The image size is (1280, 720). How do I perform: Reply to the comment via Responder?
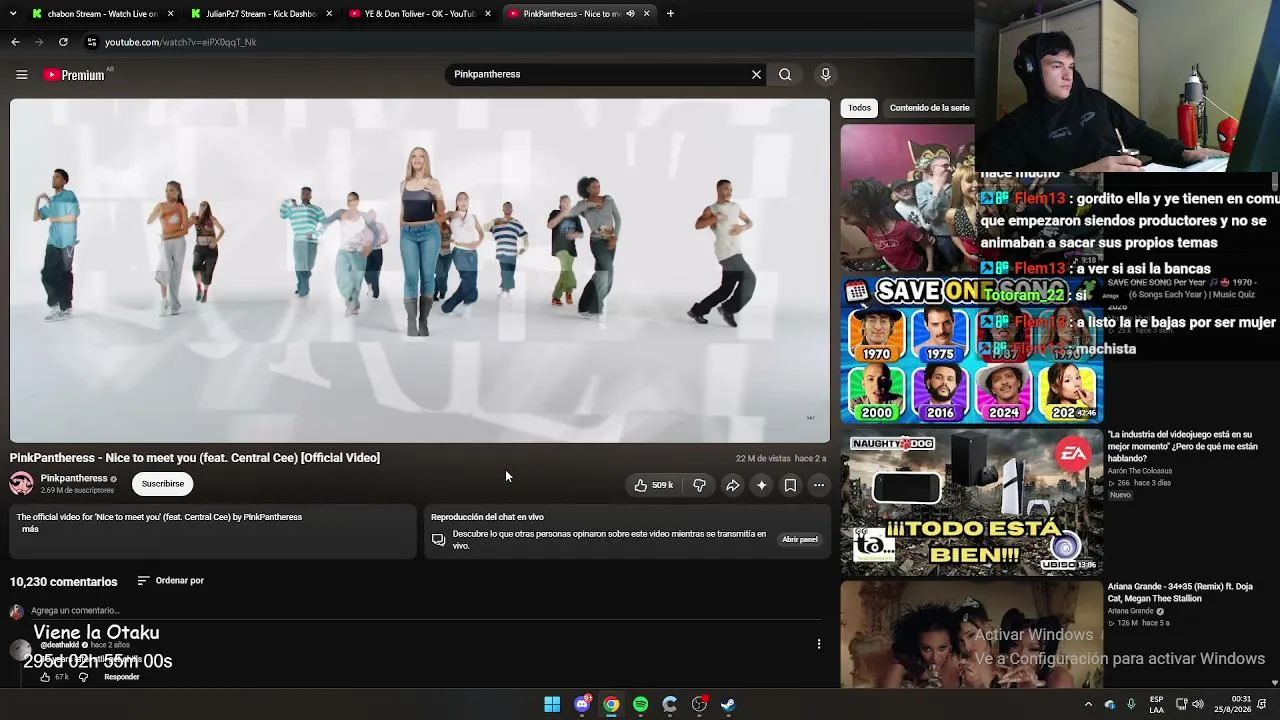(122, 677)
